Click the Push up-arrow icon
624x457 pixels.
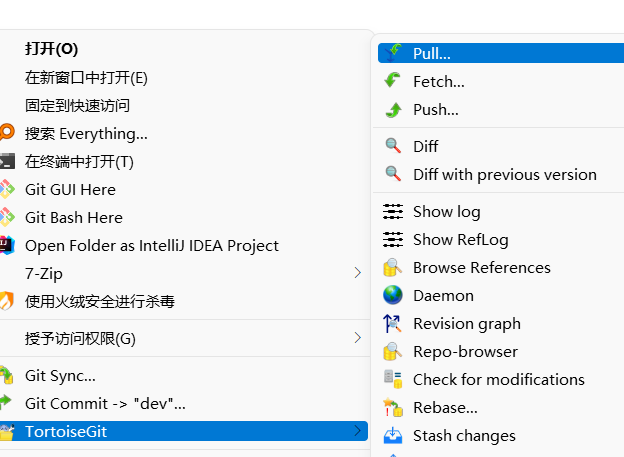[x=394, y=110]
